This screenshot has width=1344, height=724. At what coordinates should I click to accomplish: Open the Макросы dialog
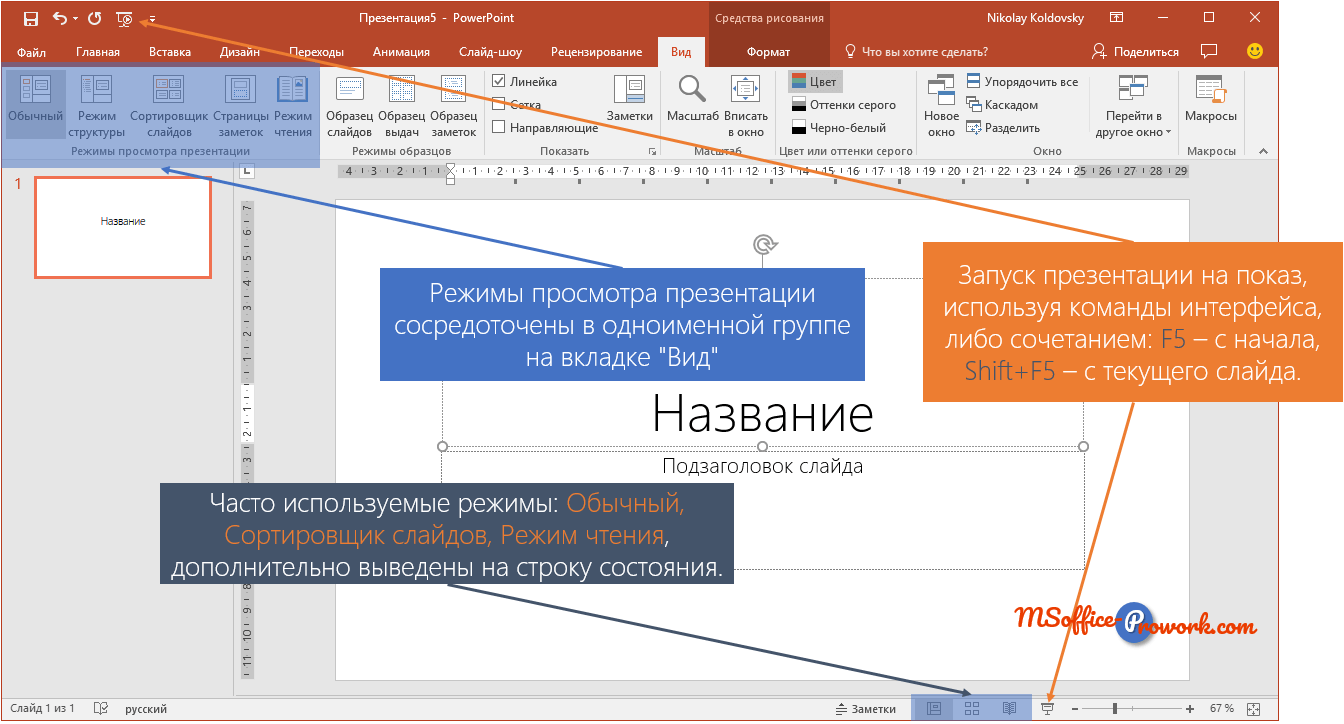[x=1210, y=103]
